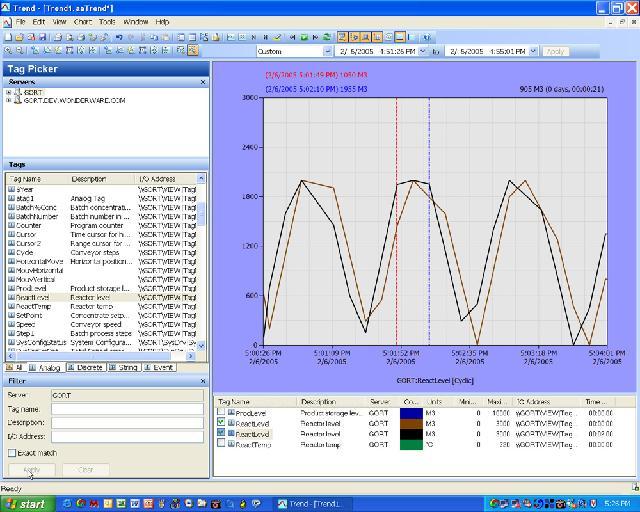Image resolution: width=640 pixels, height=512 pixels.
Task: Click the Trend taskbar button
Action: pos(311,504)
